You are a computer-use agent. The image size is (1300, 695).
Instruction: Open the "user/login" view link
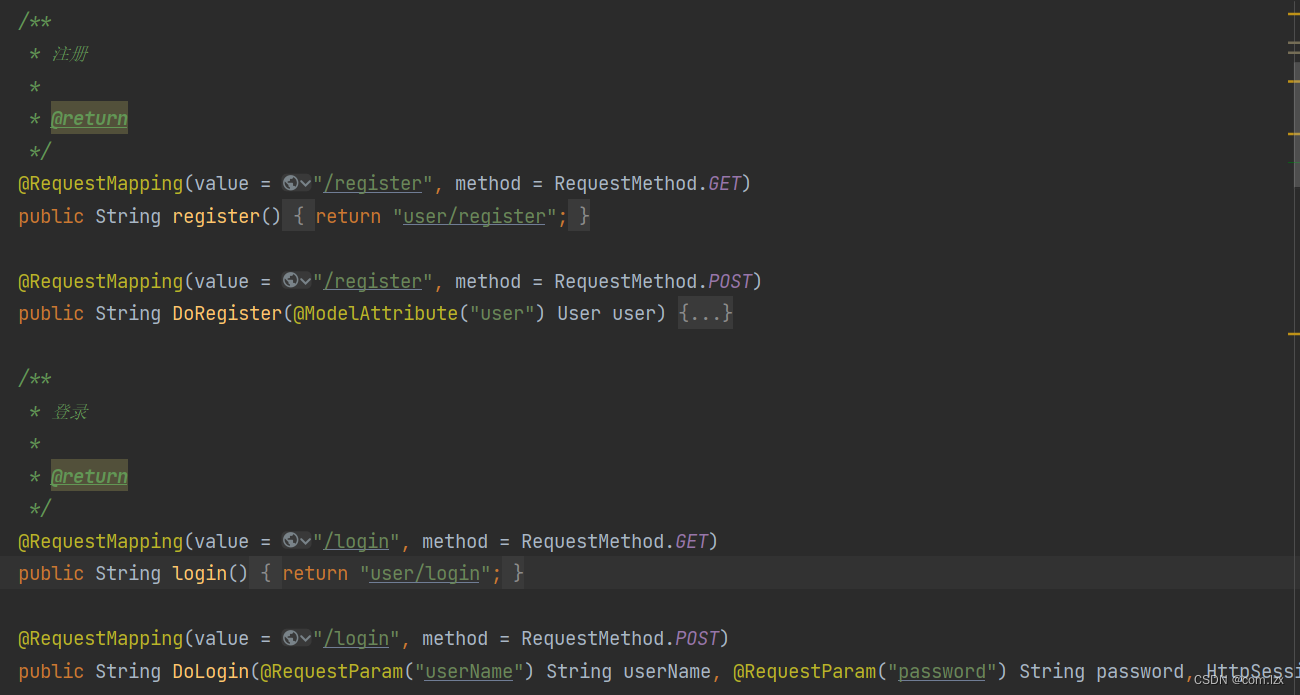(x=425, y=573)
